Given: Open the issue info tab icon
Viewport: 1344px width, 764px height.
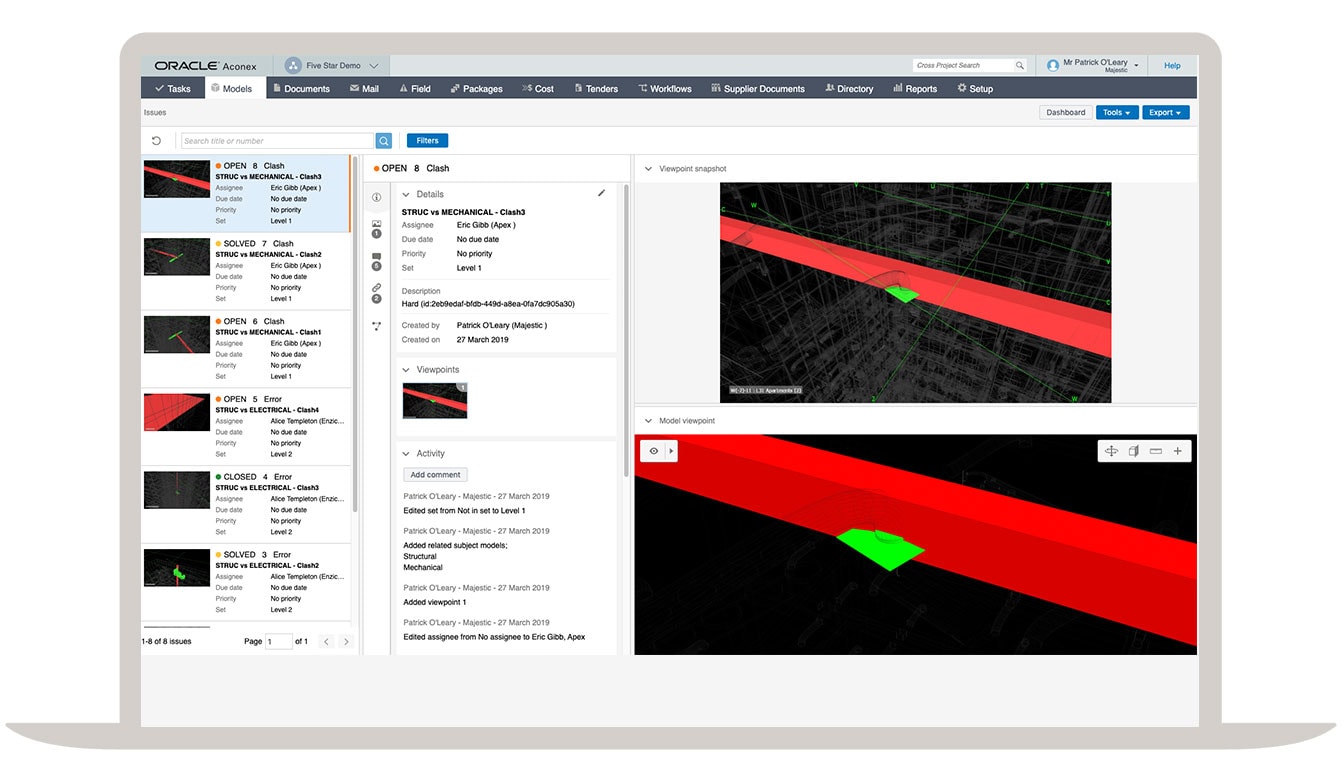Looking at the screenshot, I should [377, 197].
